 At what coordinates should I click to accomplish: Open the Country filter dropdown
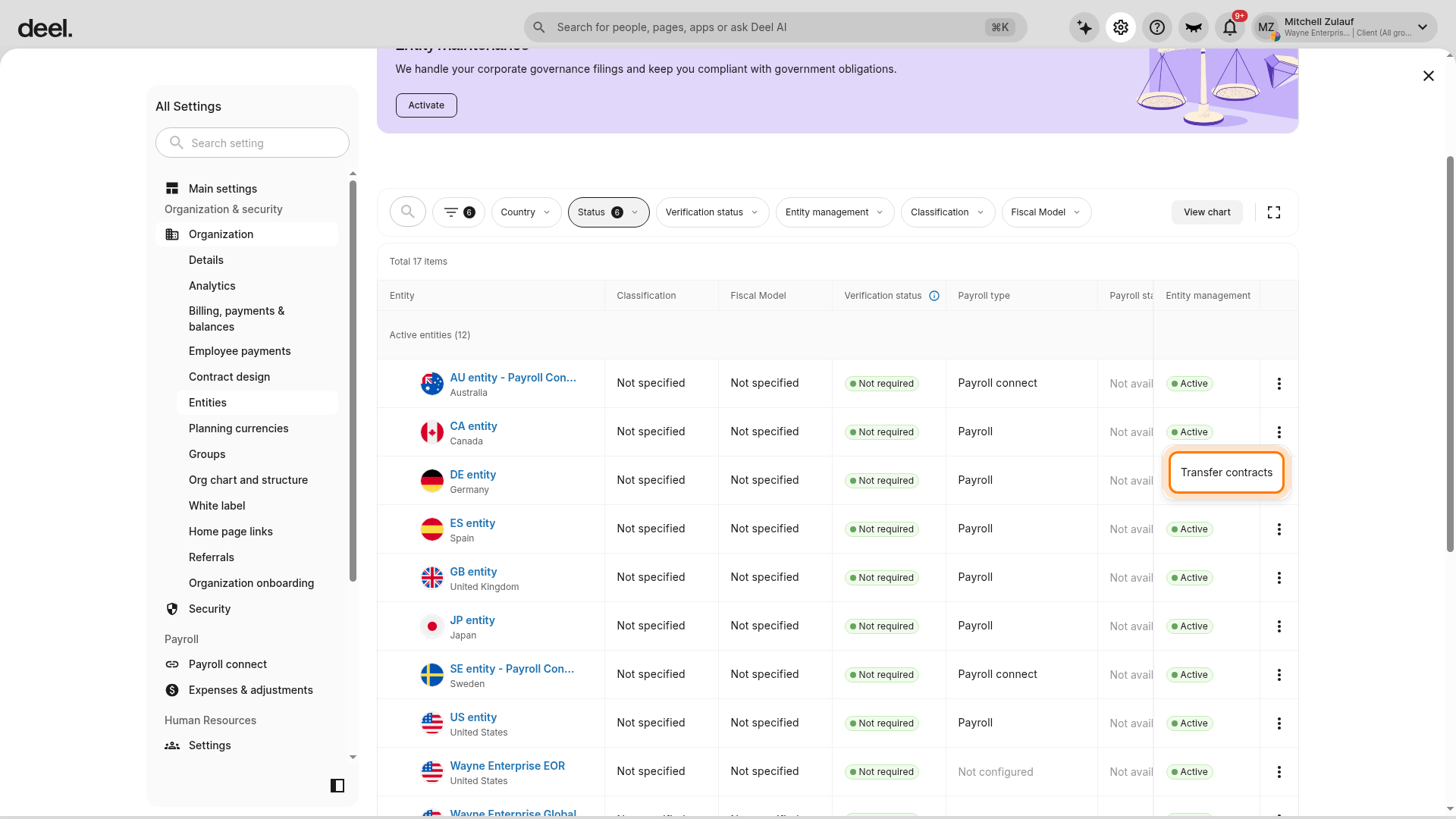pos(526,212)
